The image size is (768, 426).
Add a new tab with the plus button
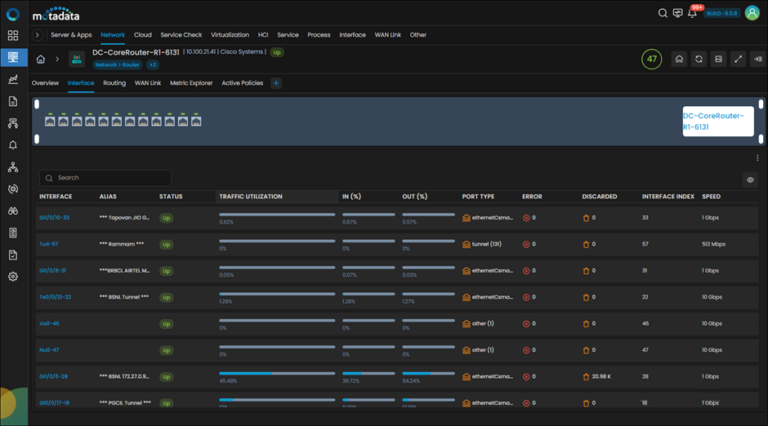(276, 83)
